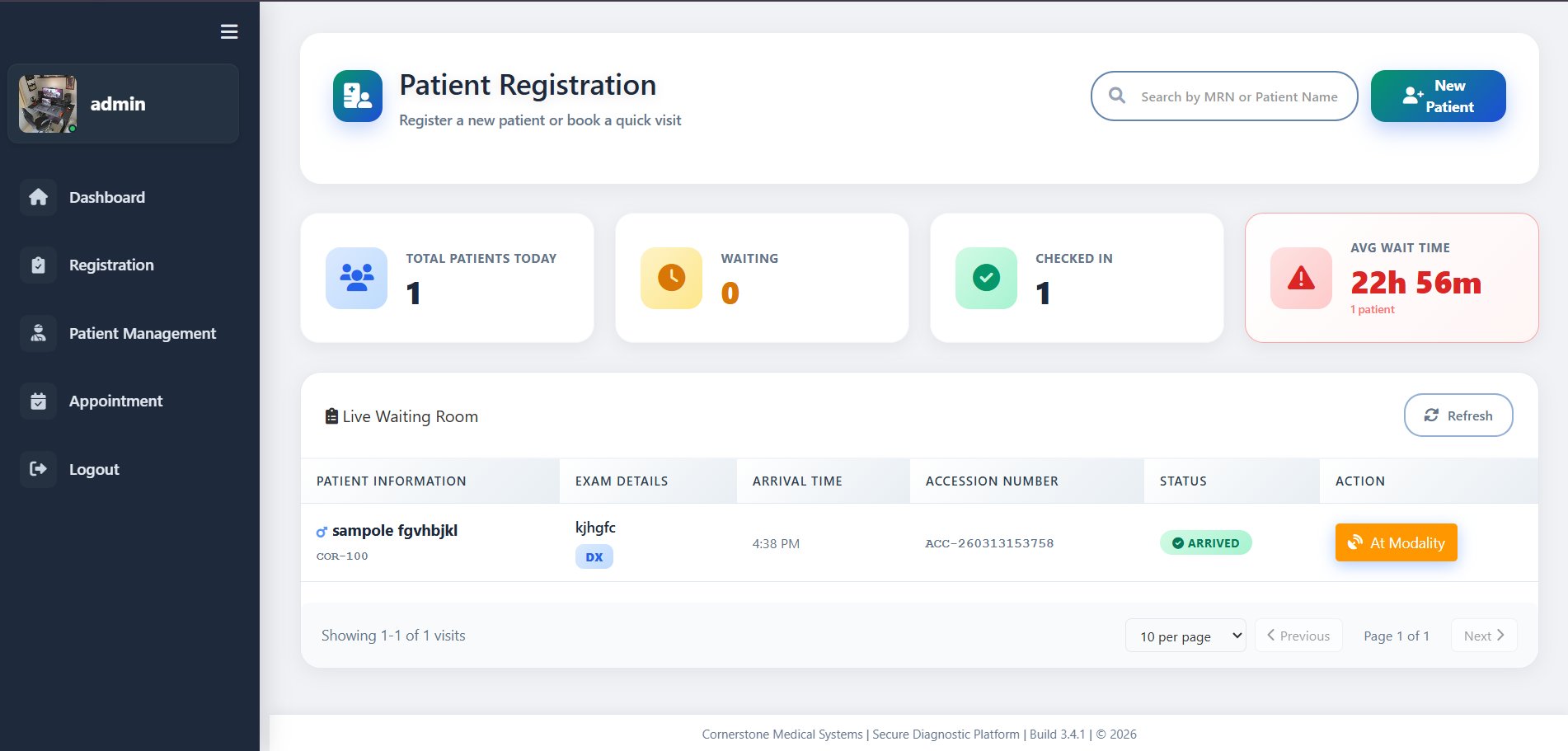Image resolution: width=1568 pixels, height=751 pixels.
Task: Select the Appointment calendar icon
Action: tap(38, 401)
